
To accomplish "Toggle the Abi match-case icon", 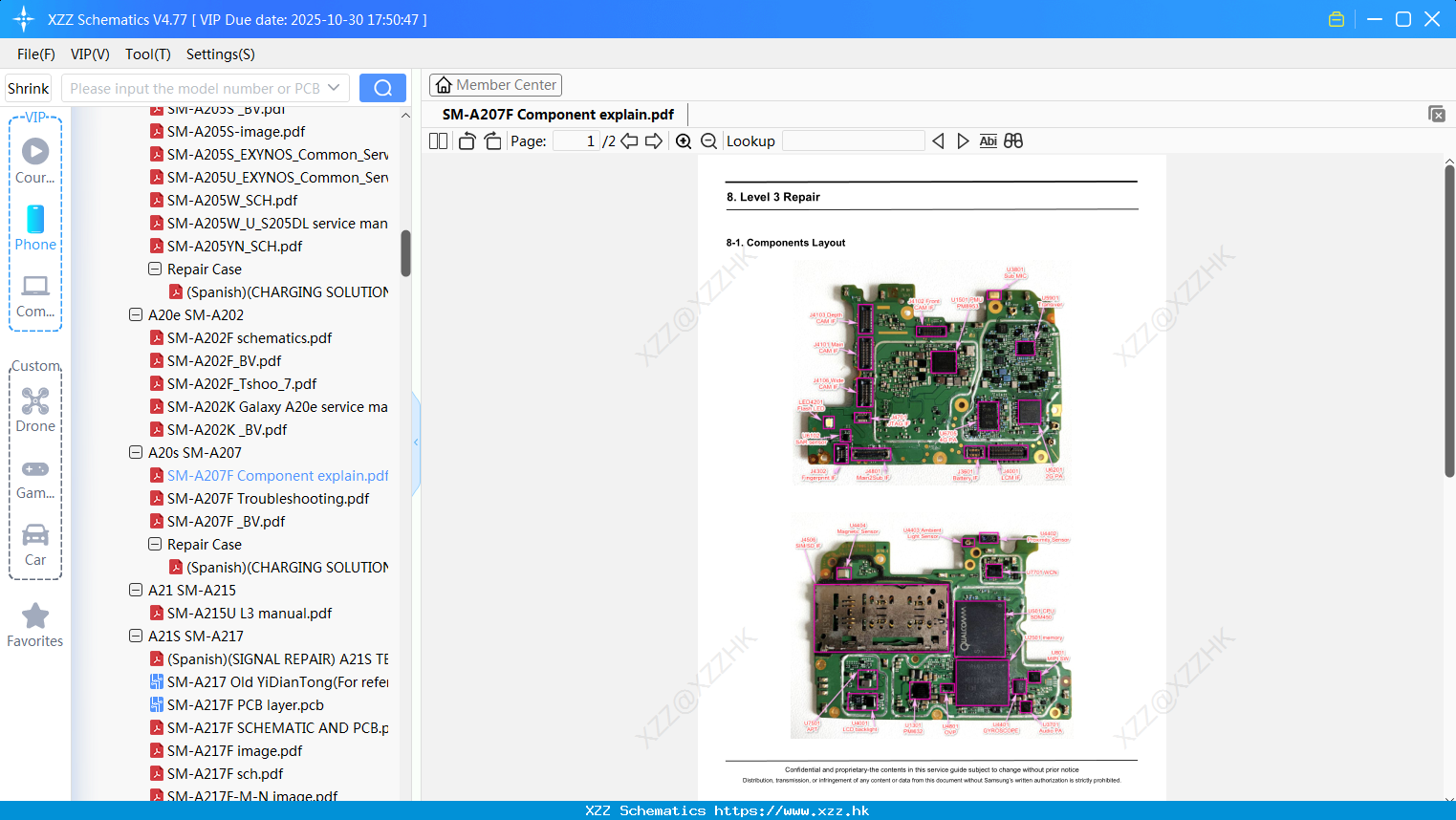I will click(x=988, y=140).
